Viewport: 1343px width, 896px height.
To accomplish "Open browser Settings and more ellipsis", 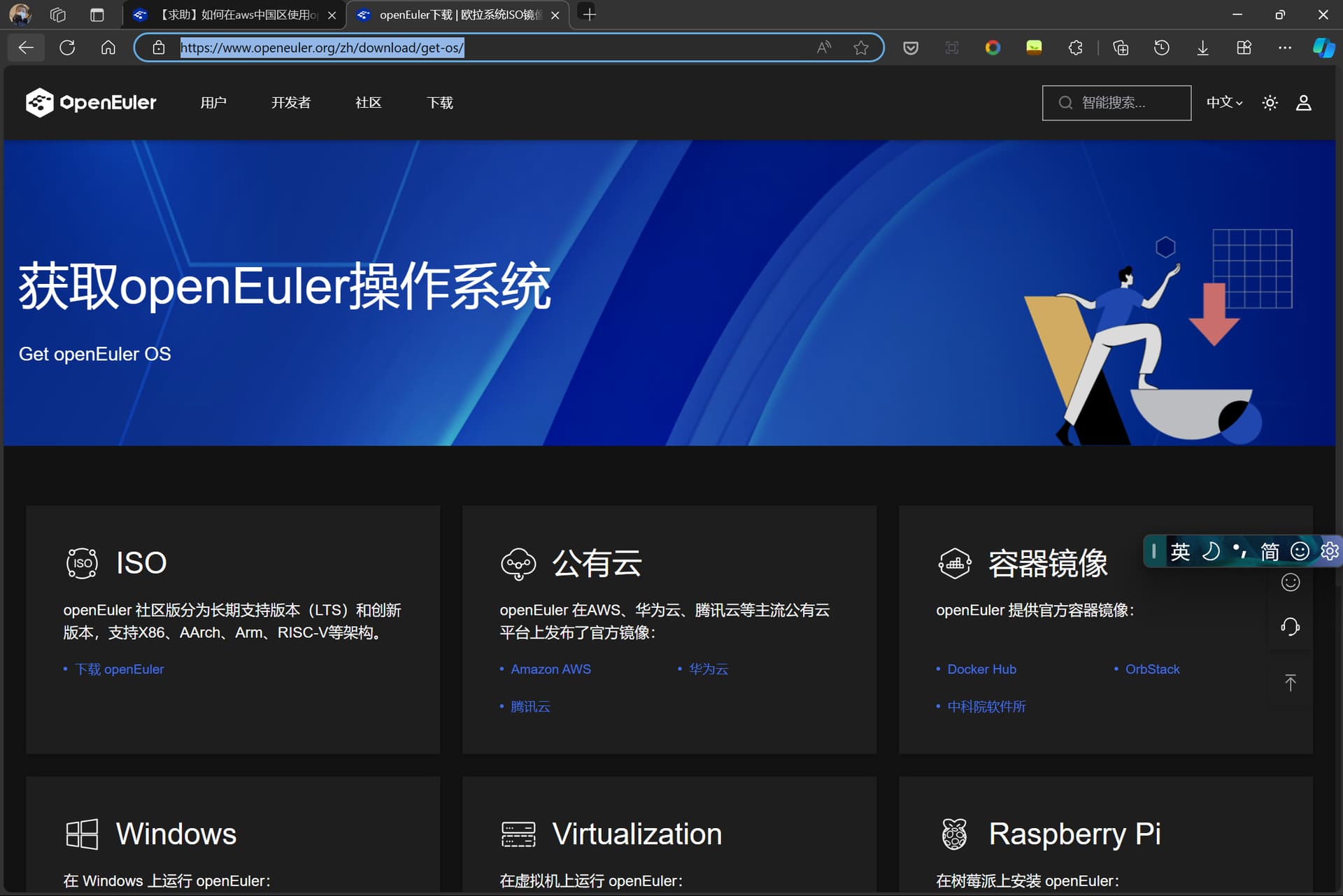I will coord(1284,48).
